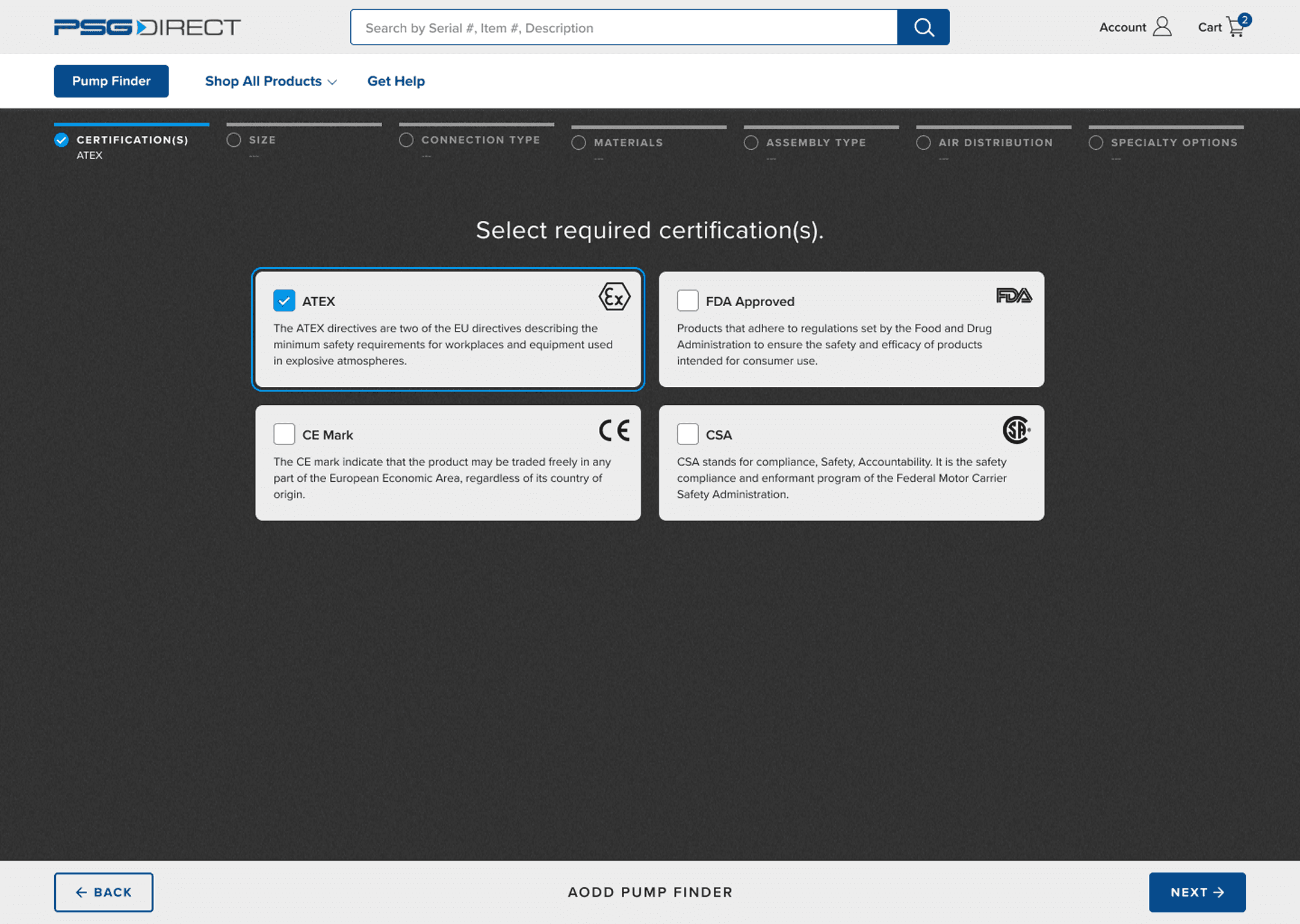This screenshot has height=924, width=1300.
Task: Click the CE mark logo
Action: (614, 431)
